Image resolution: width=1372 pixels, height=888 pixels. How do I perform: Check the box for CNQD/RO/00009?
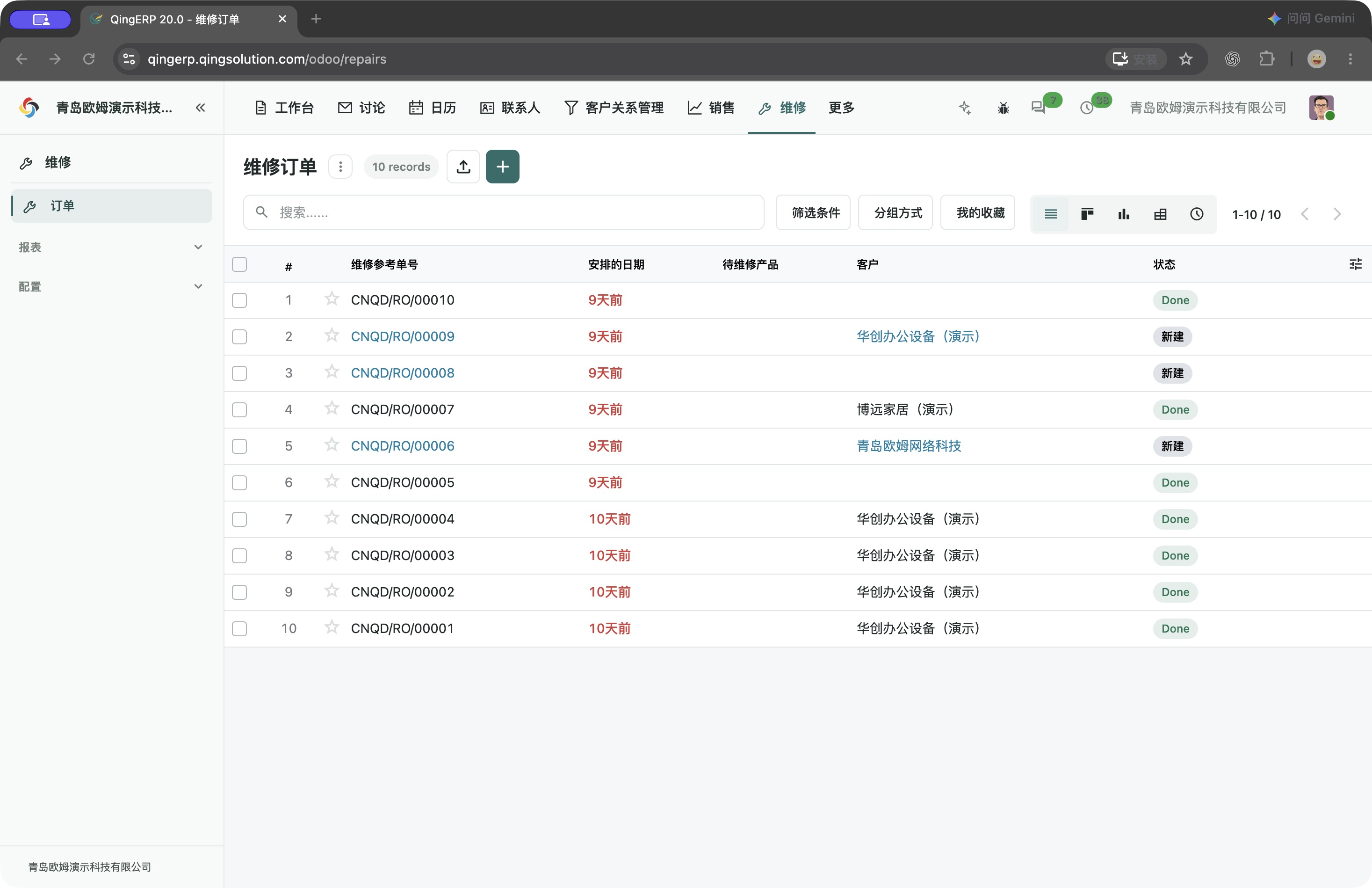239,337
